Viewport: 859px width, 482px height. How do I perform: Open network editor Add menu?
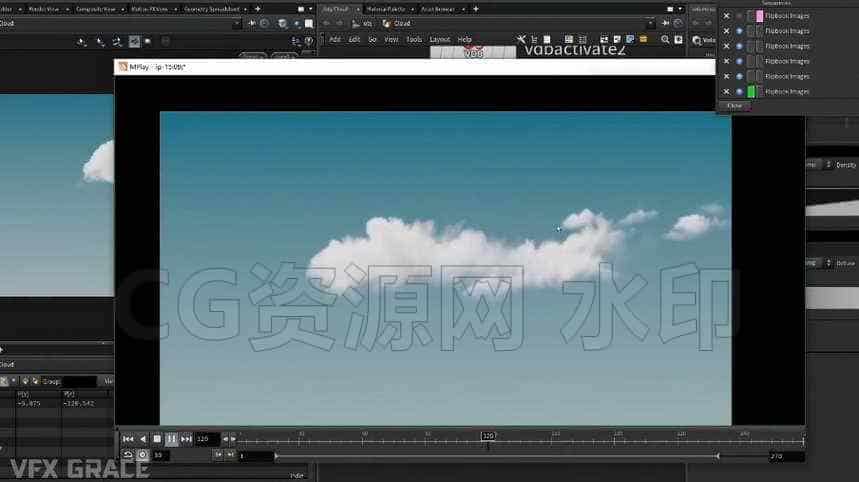[x=335, y=39]
